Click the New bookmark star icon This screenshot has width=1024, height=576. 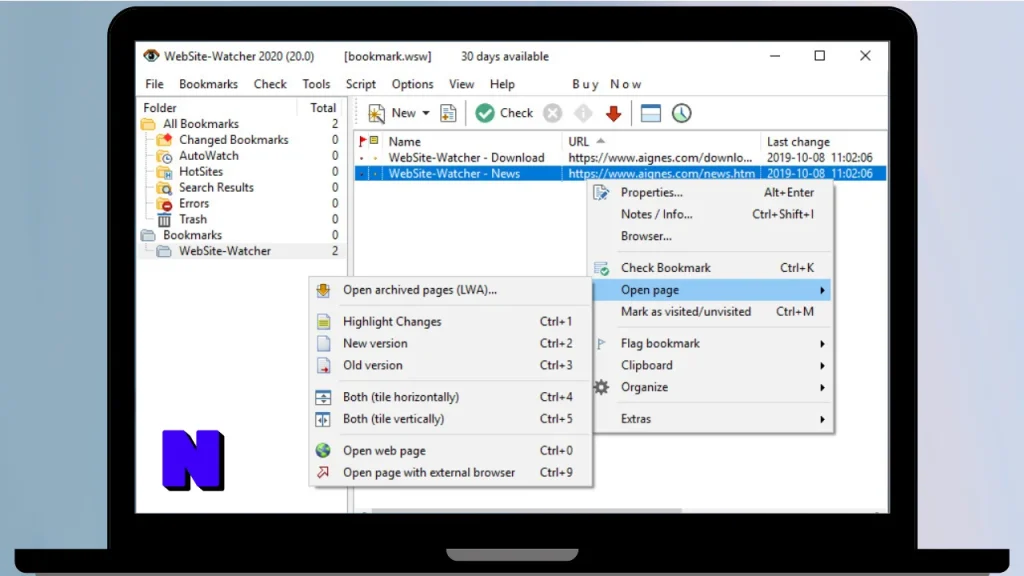coord(377,113)
